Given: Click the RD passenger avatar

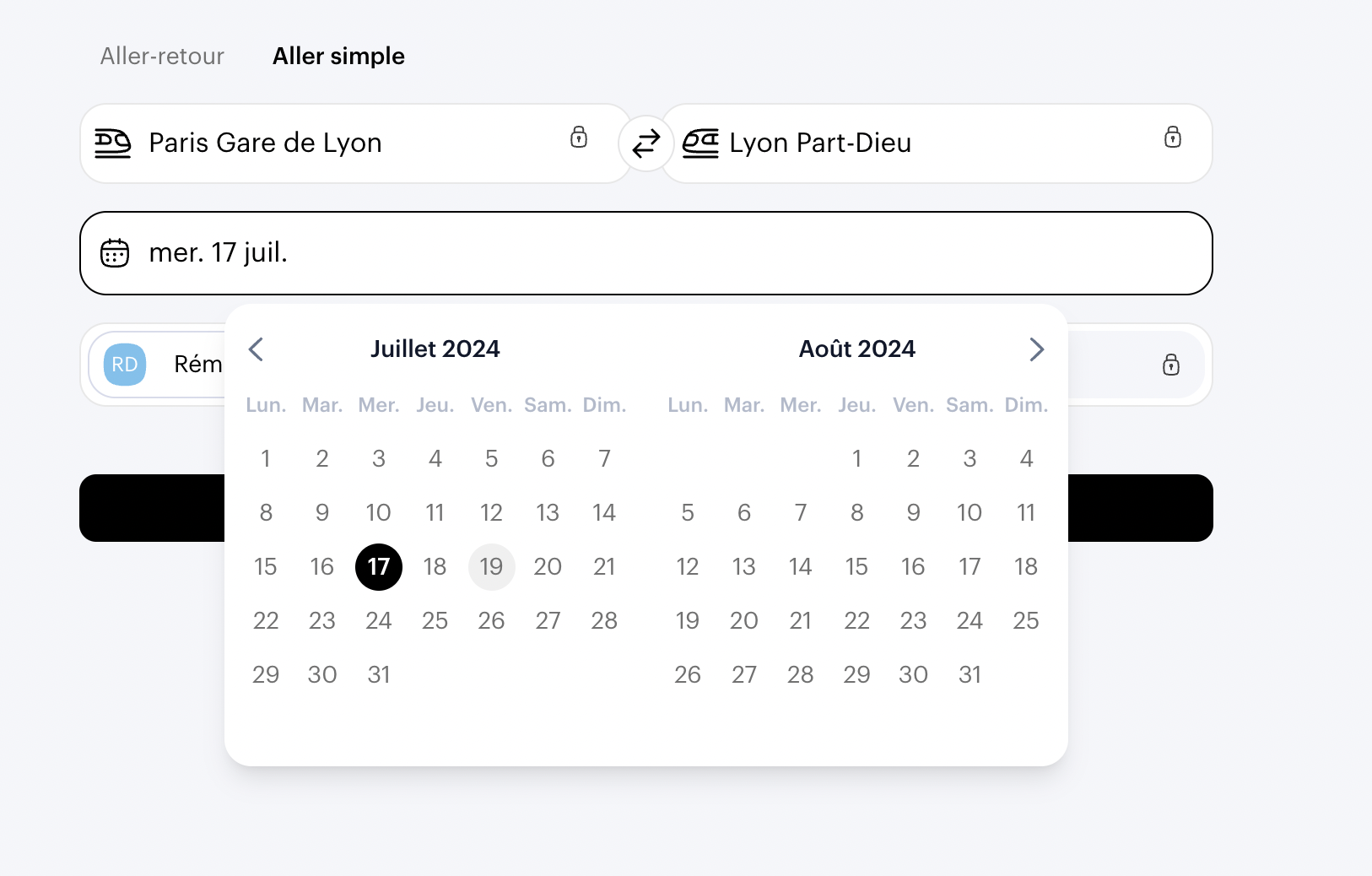Looking at the screenshot, I should pyautogui.click(x=125, y=365).
